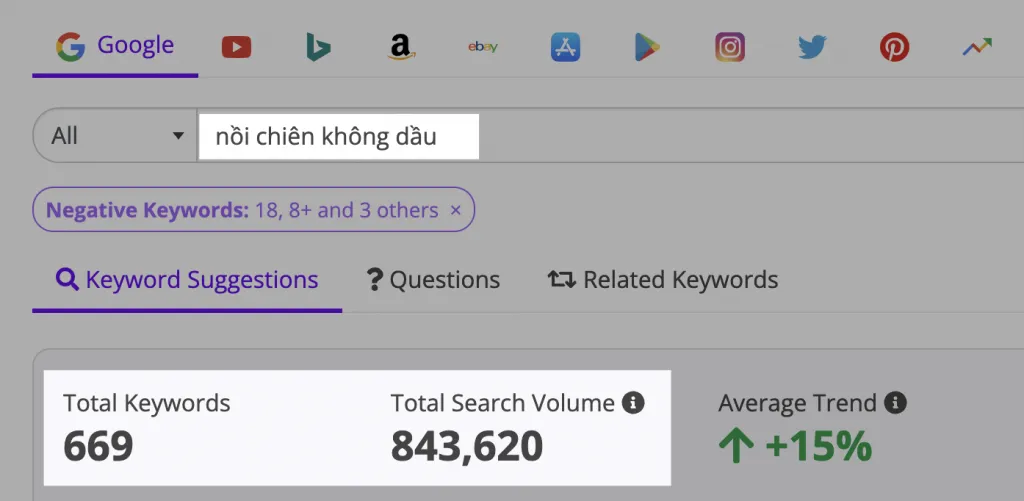
Task: Open the Pinterest keyword source
Action: tap(894, 47)
